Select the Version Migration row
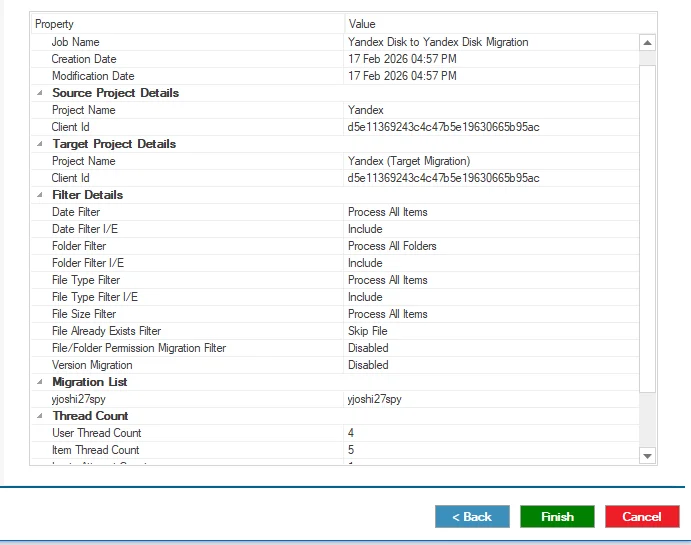This screenshot has height=545, width=691. click(x=335, y=365)
